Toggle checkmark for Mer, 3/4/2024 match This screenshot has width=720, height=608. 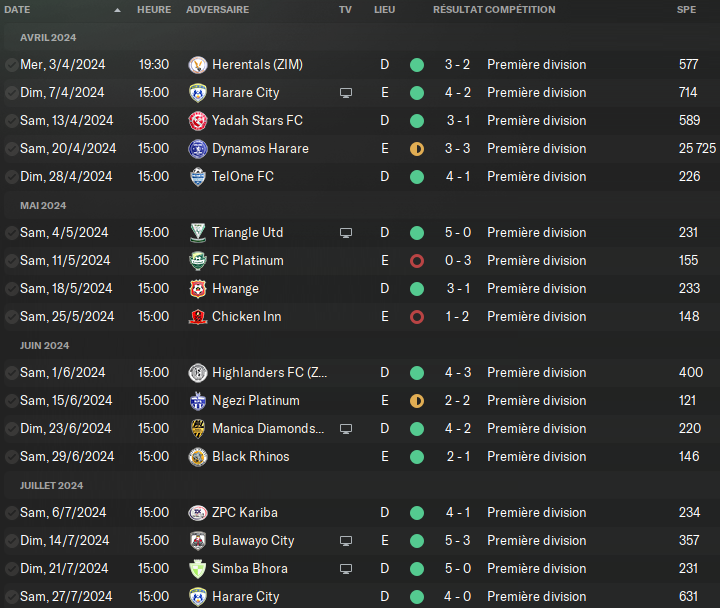(11, 65)
